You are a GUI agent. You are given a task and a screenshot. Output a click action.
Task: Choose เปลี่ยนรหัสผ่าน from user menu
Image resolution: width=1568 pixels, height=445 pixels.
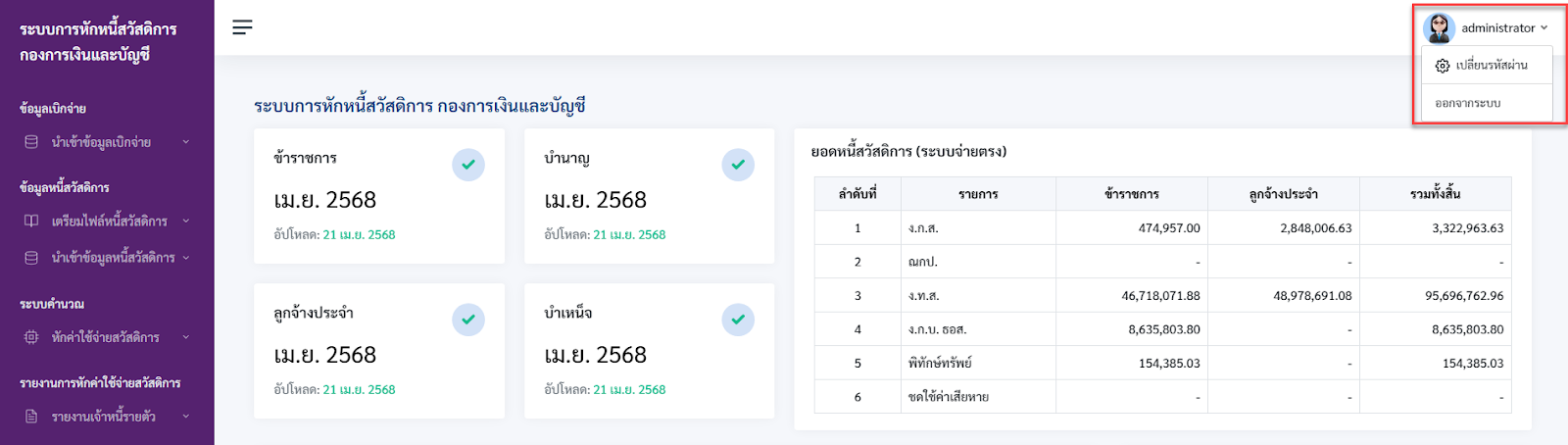click(1487, 66)
